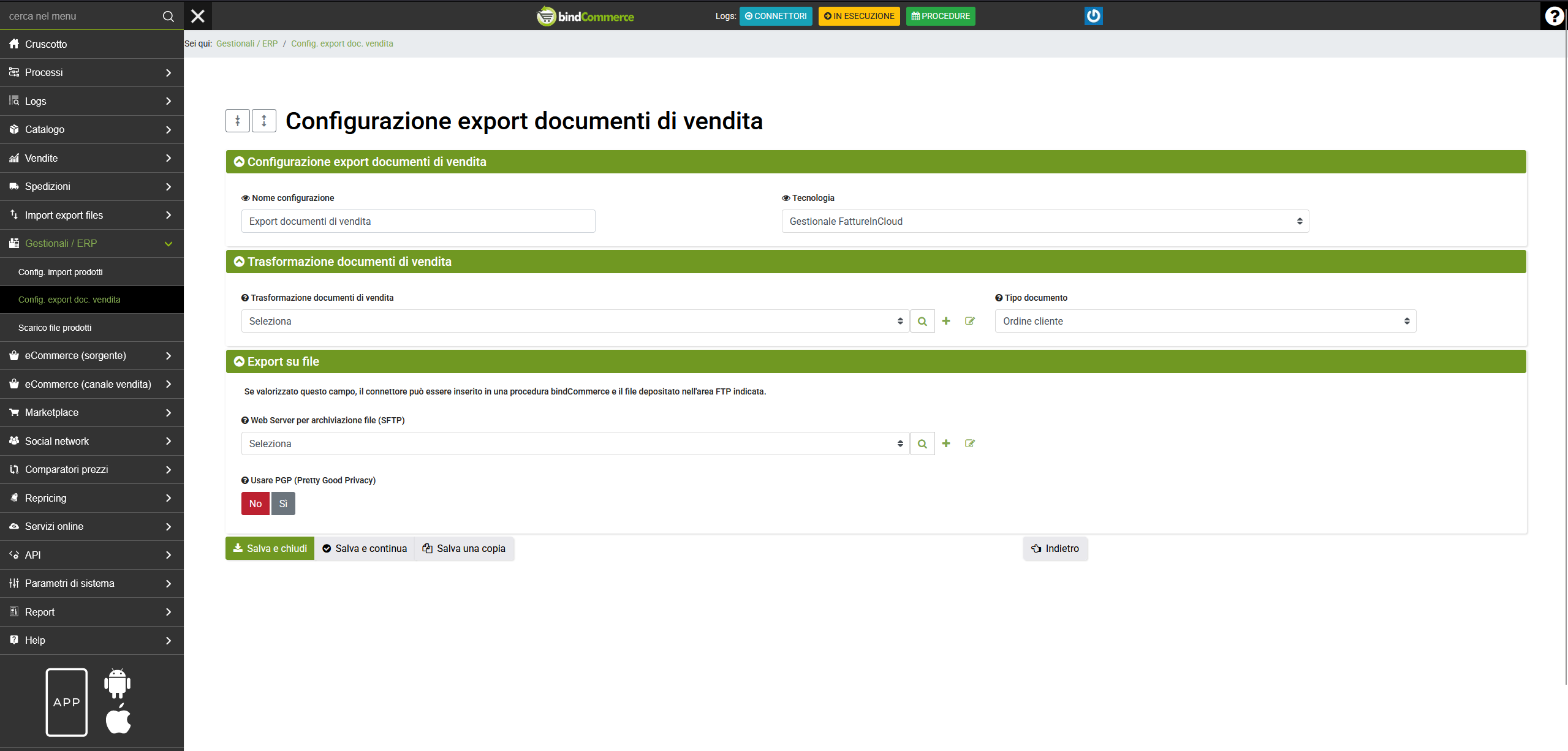Viewport: 1568px width, 751px height.
Task: Click Salva e chiudi button
Action: 270,548
